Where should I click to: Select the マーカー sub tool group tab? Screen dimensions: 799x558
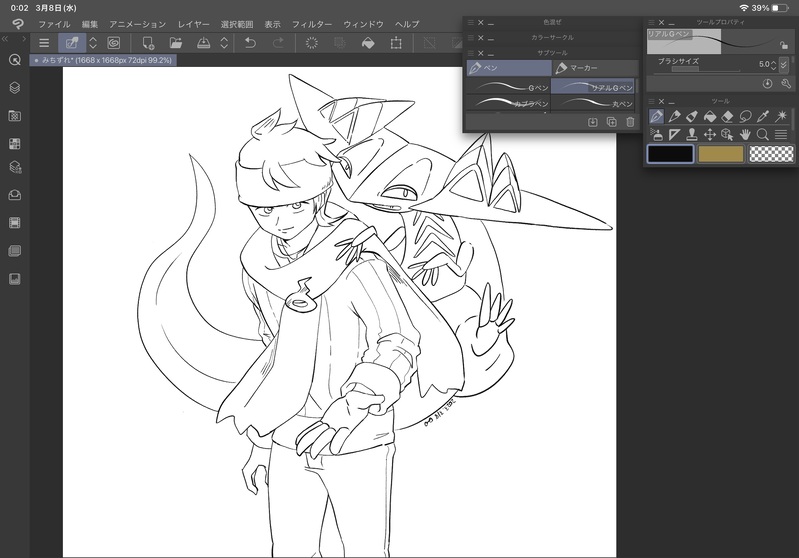tap(595, 68)
